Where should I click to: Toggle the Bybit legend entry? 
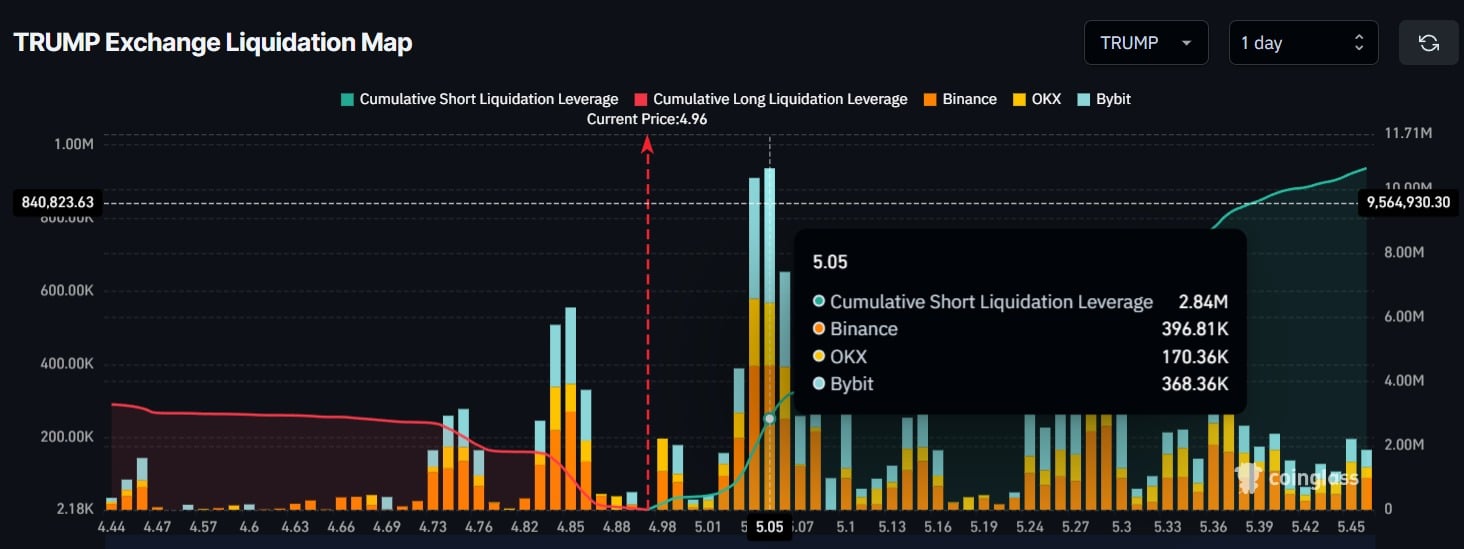[1113, 99]
